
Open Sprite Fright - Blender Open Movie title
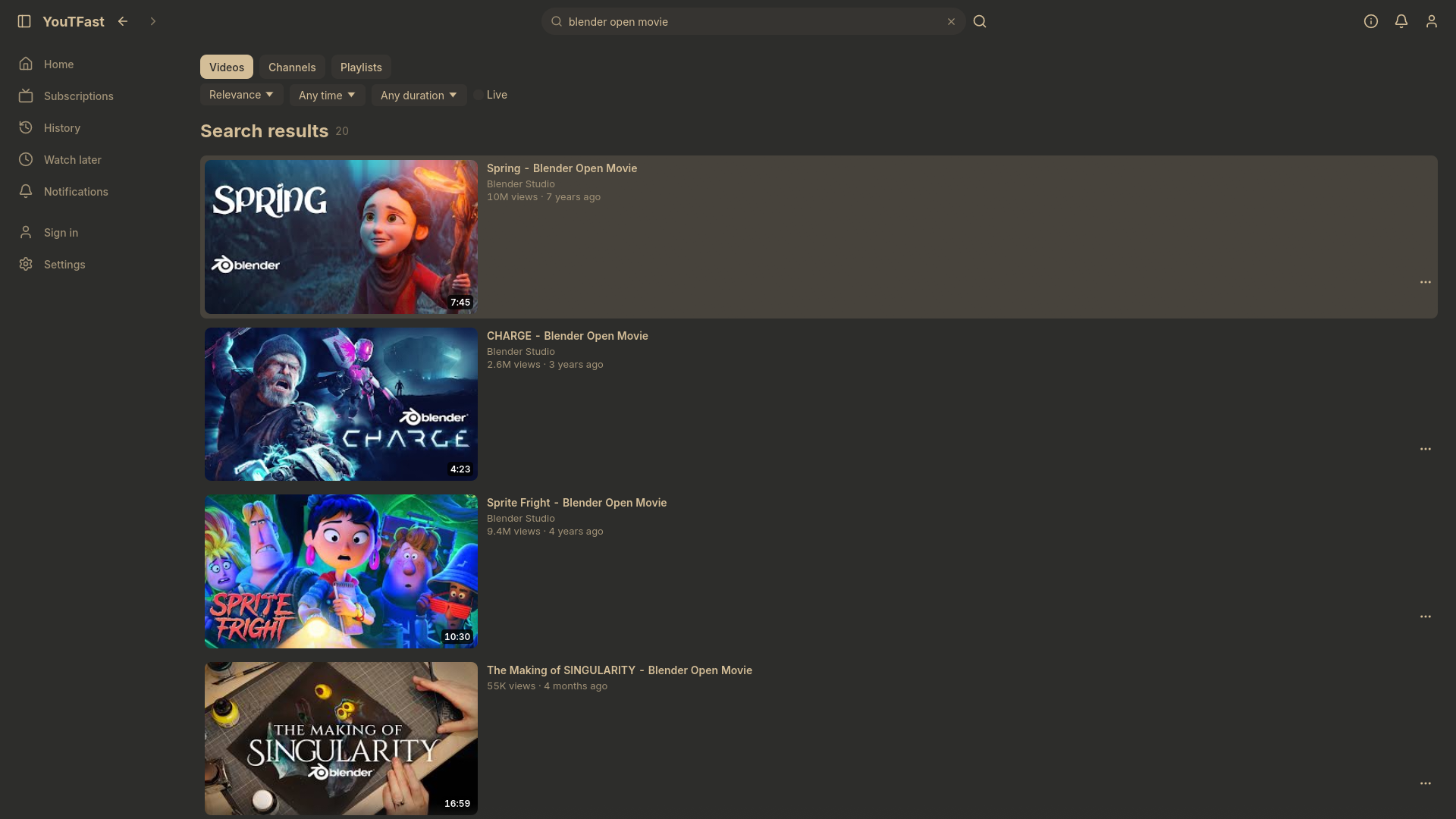tap(576, 503)
